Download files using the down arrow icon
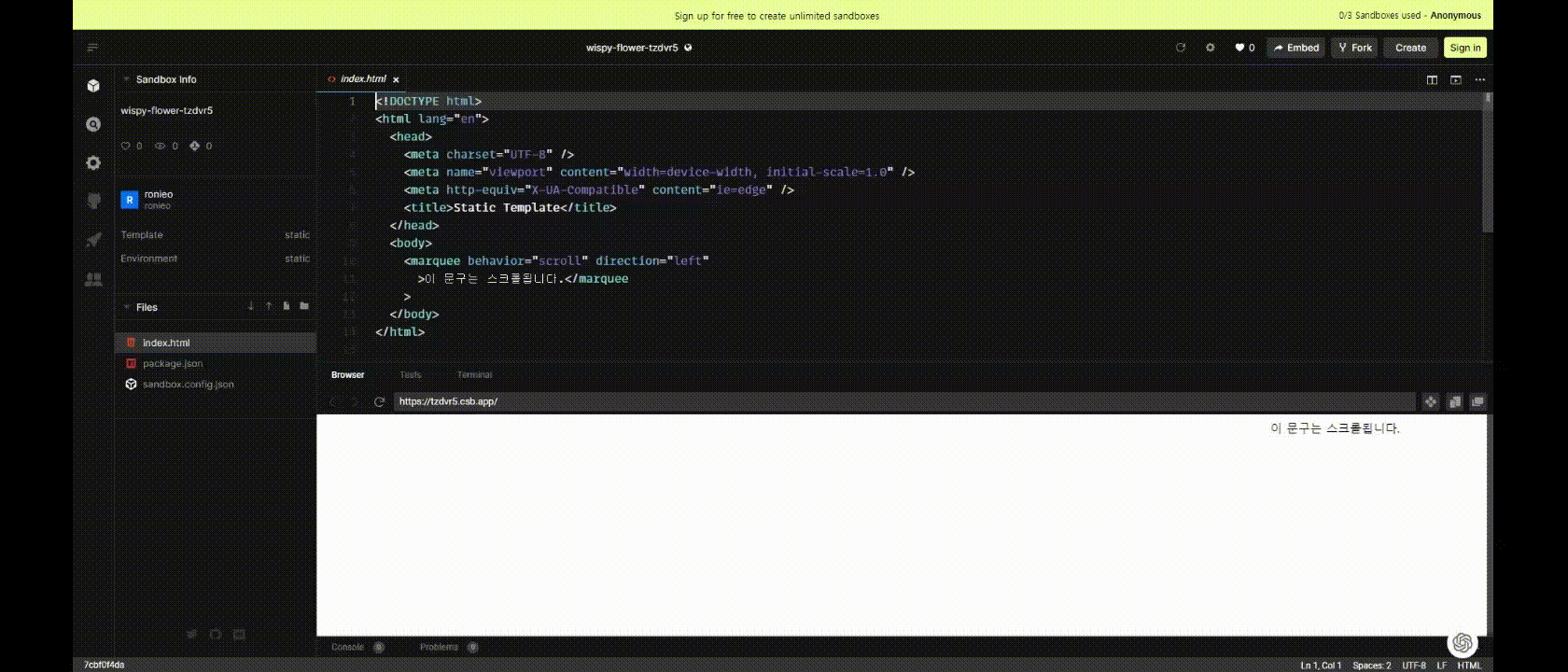Viewport: 1568px width, 672px height. point(250,306)
